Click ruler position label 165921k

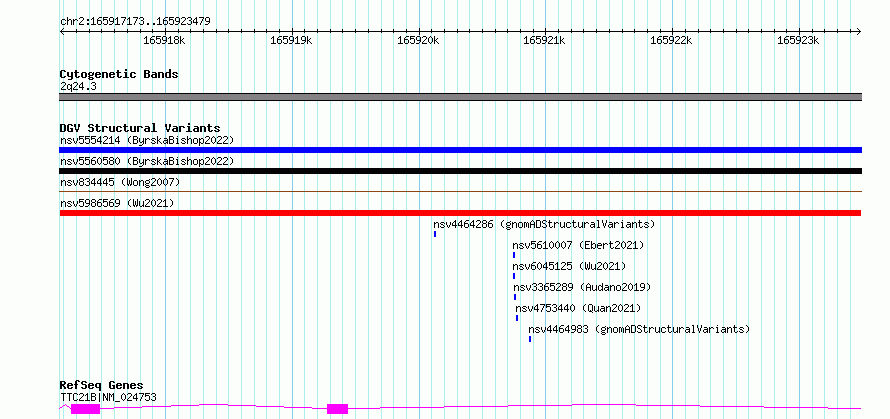544,40
